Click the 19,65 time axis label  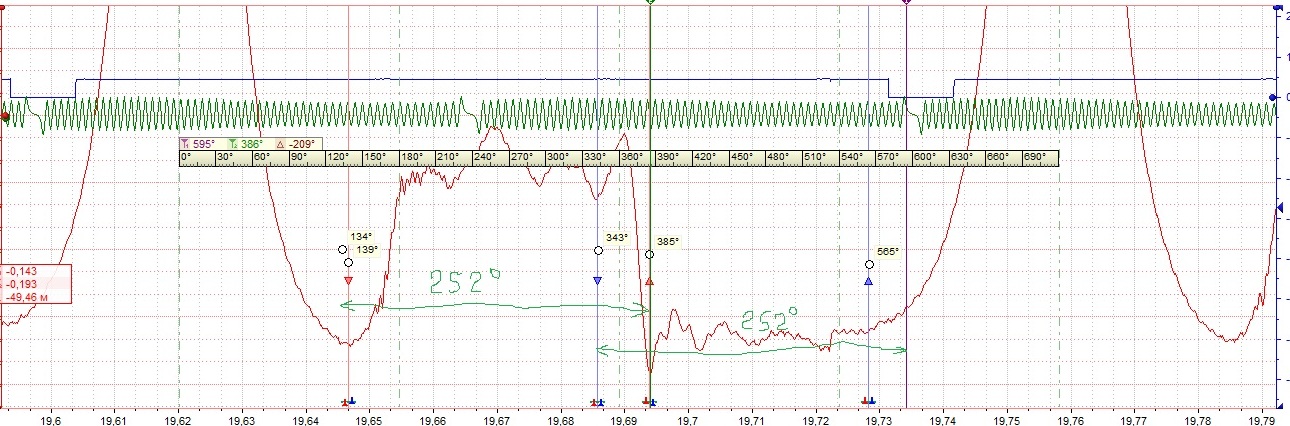369,420
